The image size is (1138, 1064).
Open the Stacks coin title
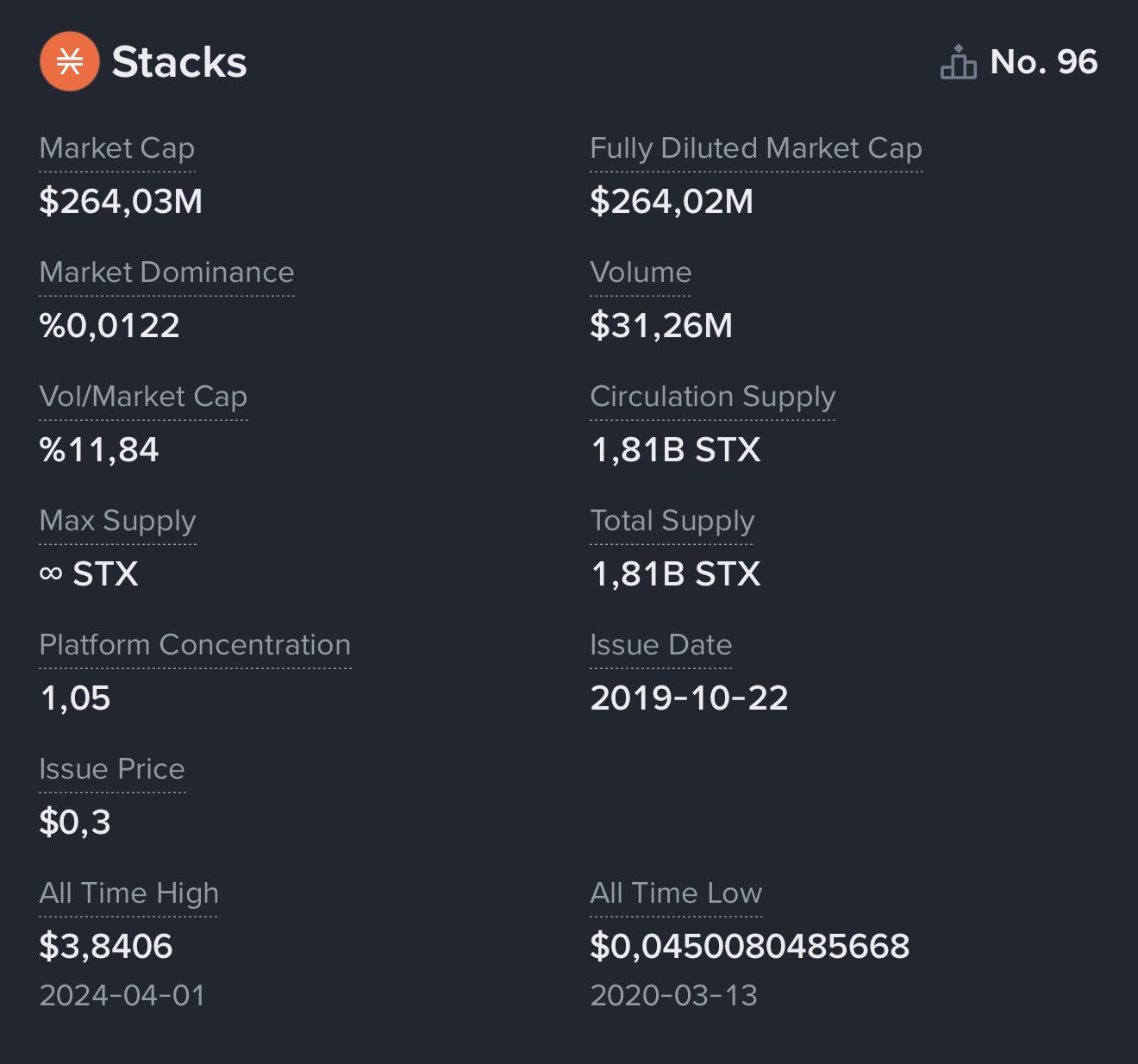pyautogui.click(x=179, y=62)
